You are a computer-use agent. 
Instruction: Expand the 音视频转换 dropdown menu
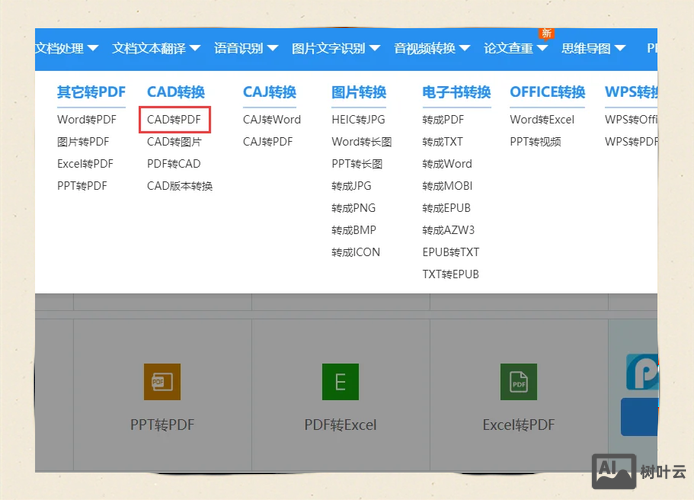pyautogui.click(x=432, y=48)
